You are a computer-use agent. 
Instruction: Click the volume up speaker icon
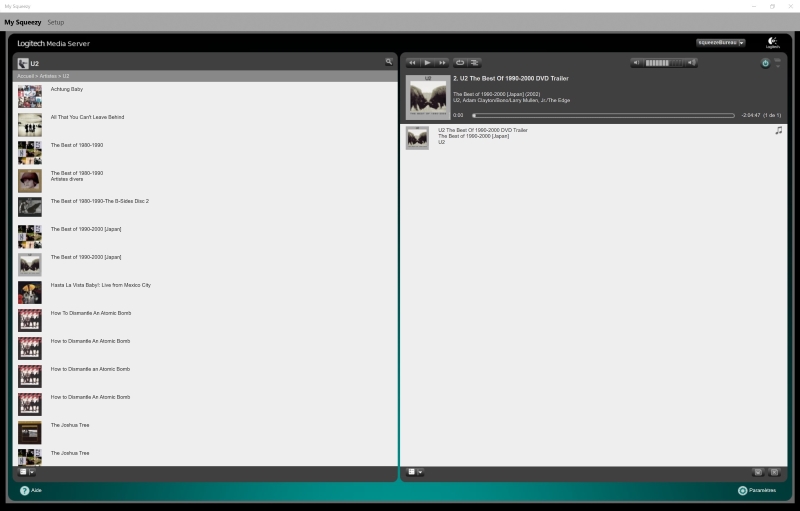[691, 63]
